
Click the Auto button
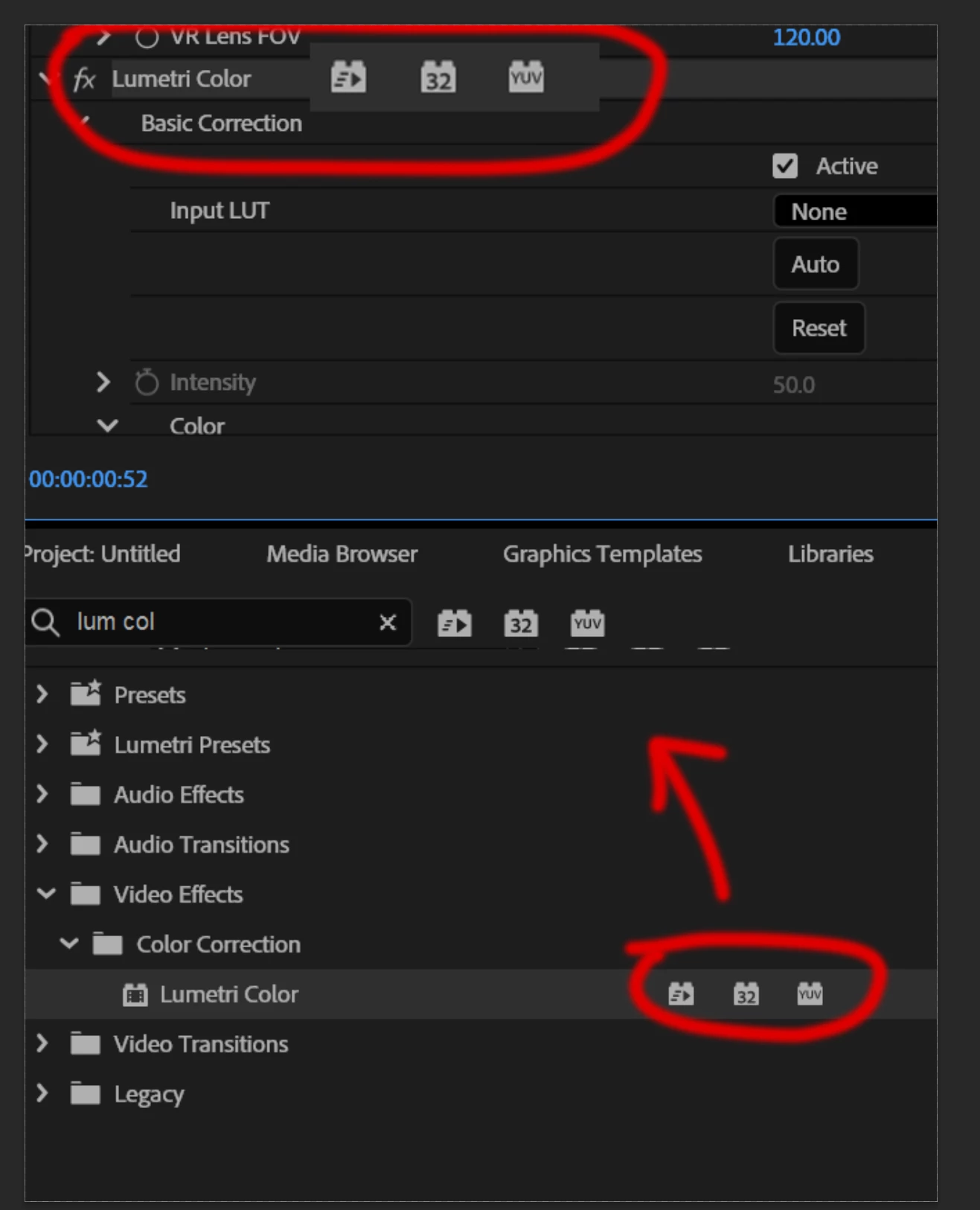coord(816,264)
